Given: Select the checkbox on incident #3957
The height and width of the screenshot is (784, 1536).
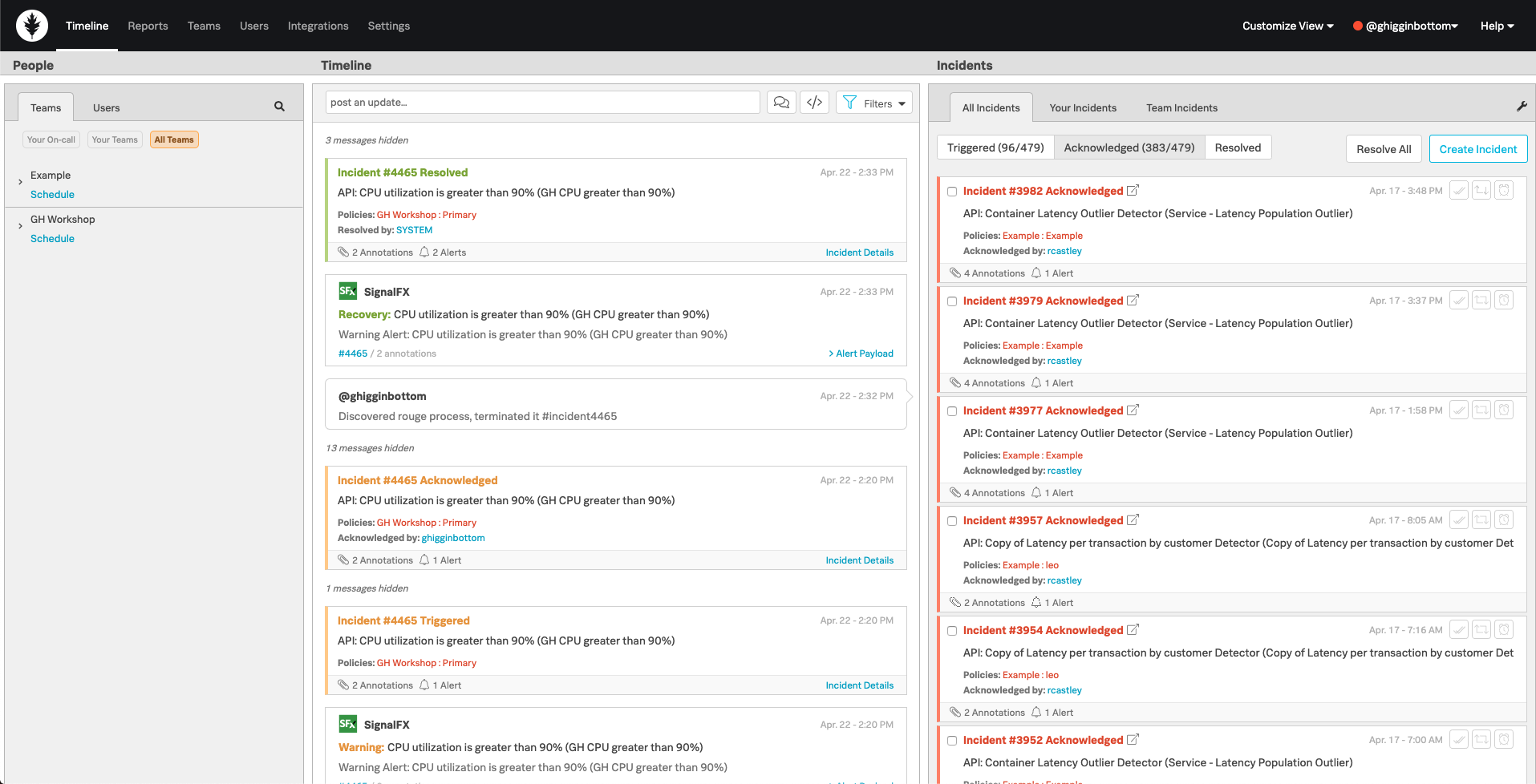Looking at the screenshot, I should 952,520.
